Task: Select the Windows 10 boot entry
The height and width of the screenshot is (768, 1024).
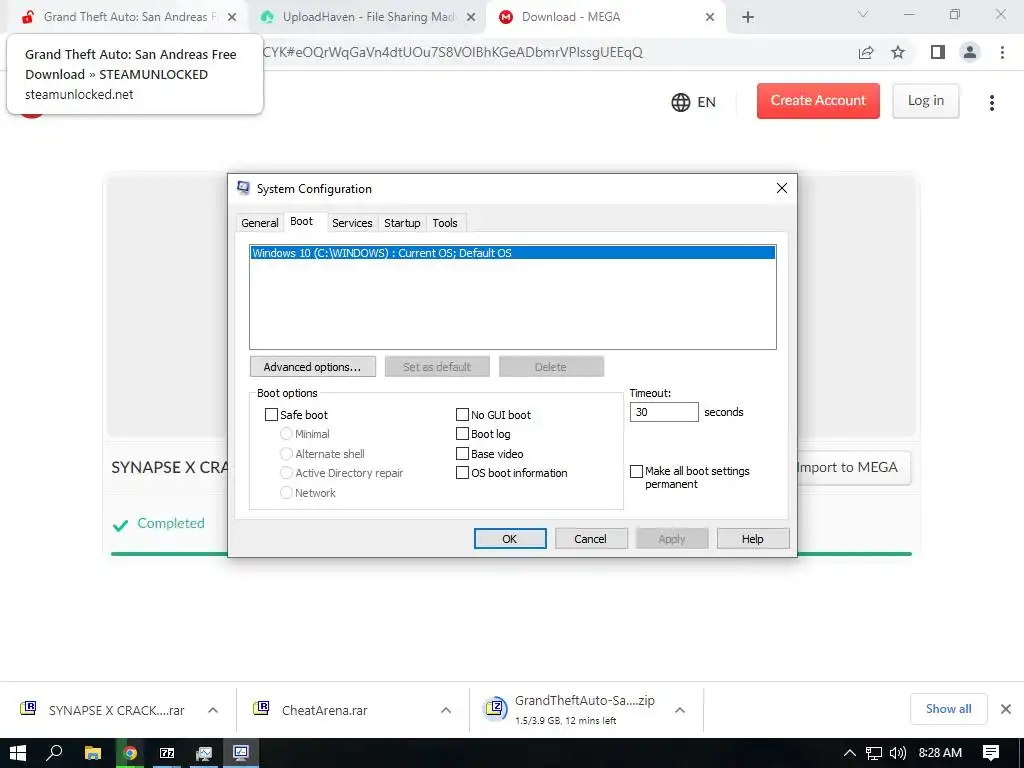Action: click(513, 253)
